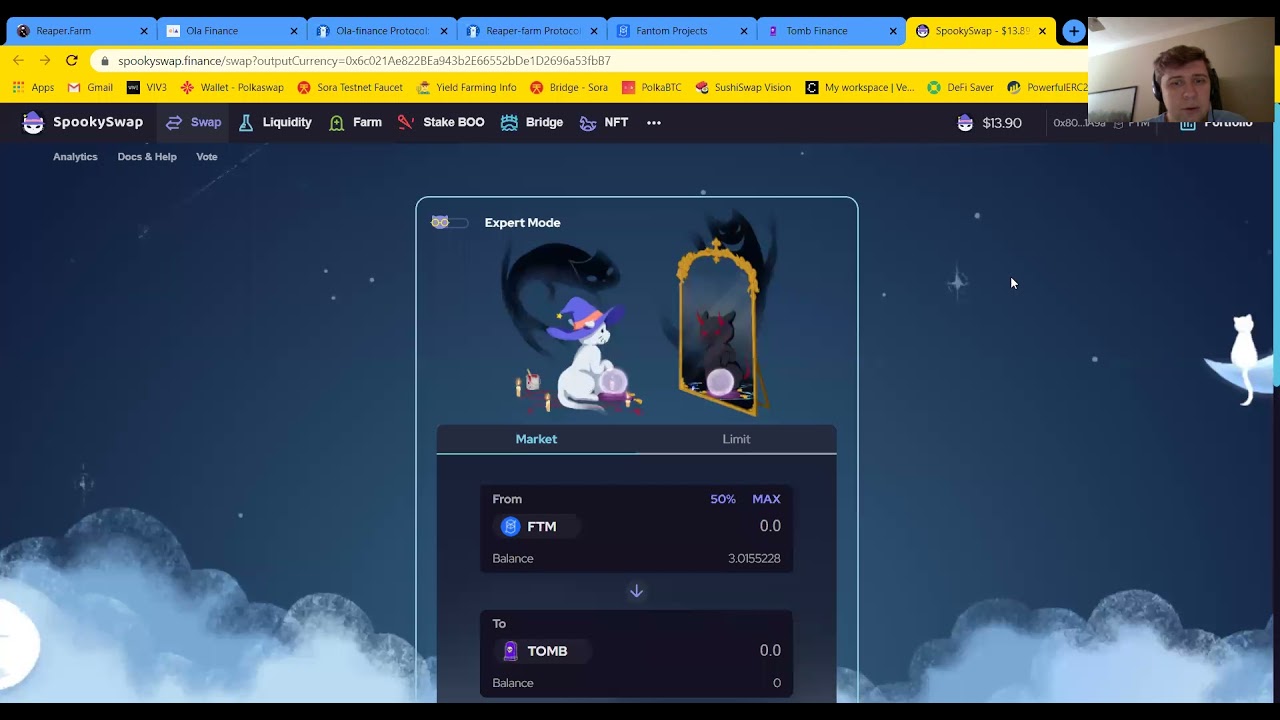The width and height of the screenshot is (1280, 720).
Task: Open the Gmail bookmark
Action: 90,88
